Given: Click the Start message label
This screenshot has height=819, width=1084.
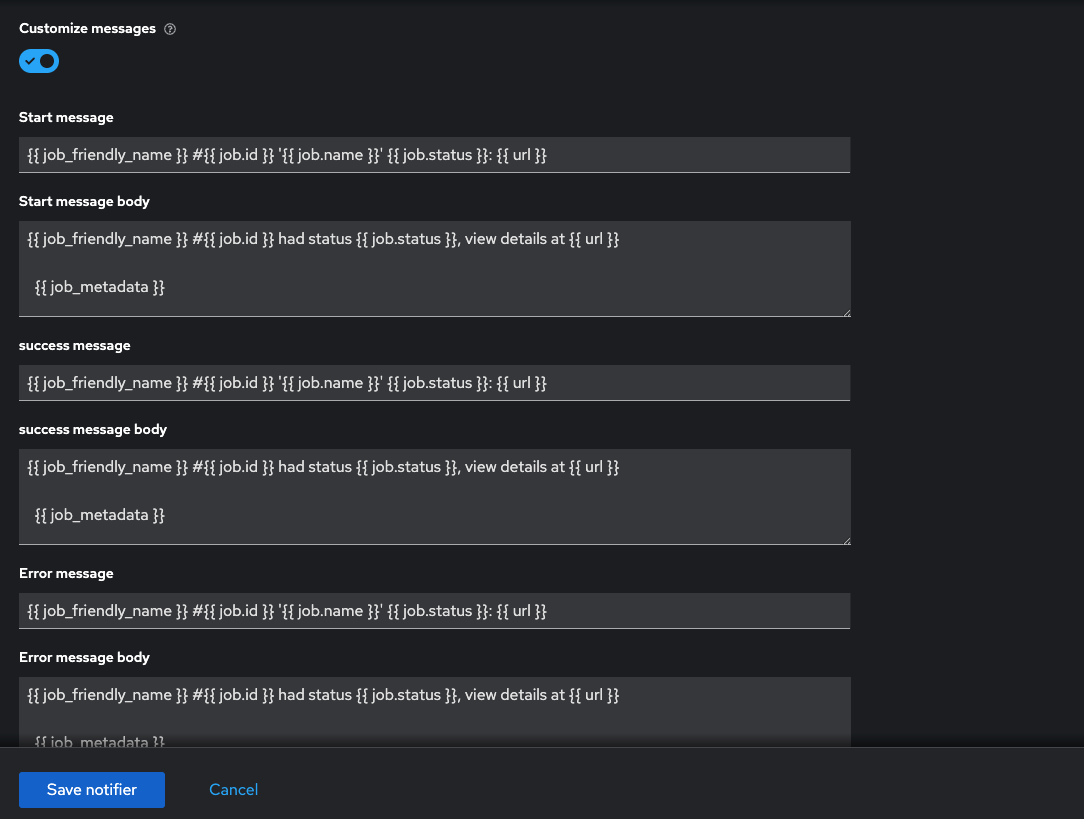Looking at the screenshot, I should [66, 117].
